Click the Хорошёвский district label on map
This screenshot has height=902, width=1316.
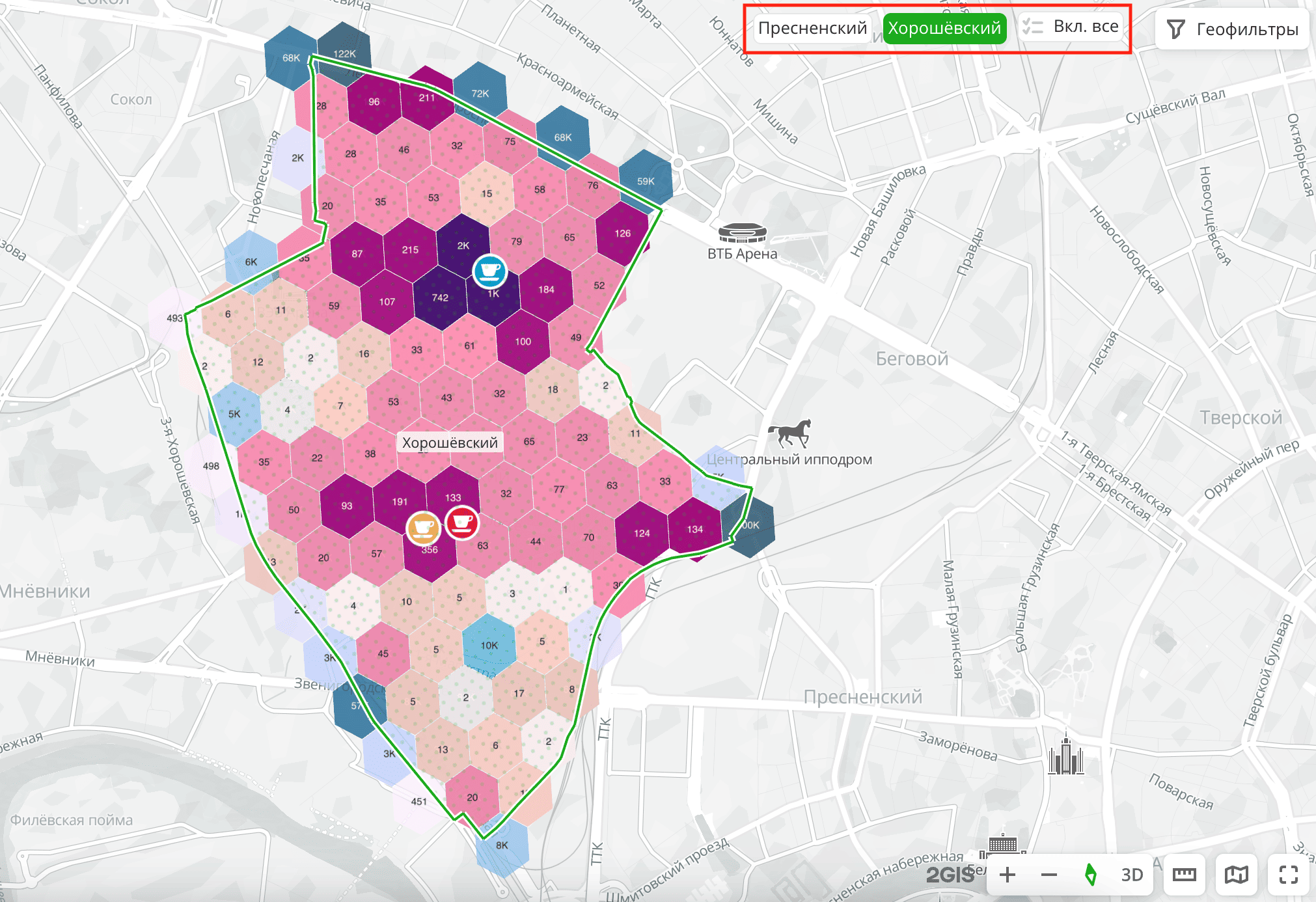(x=449, y=443)
